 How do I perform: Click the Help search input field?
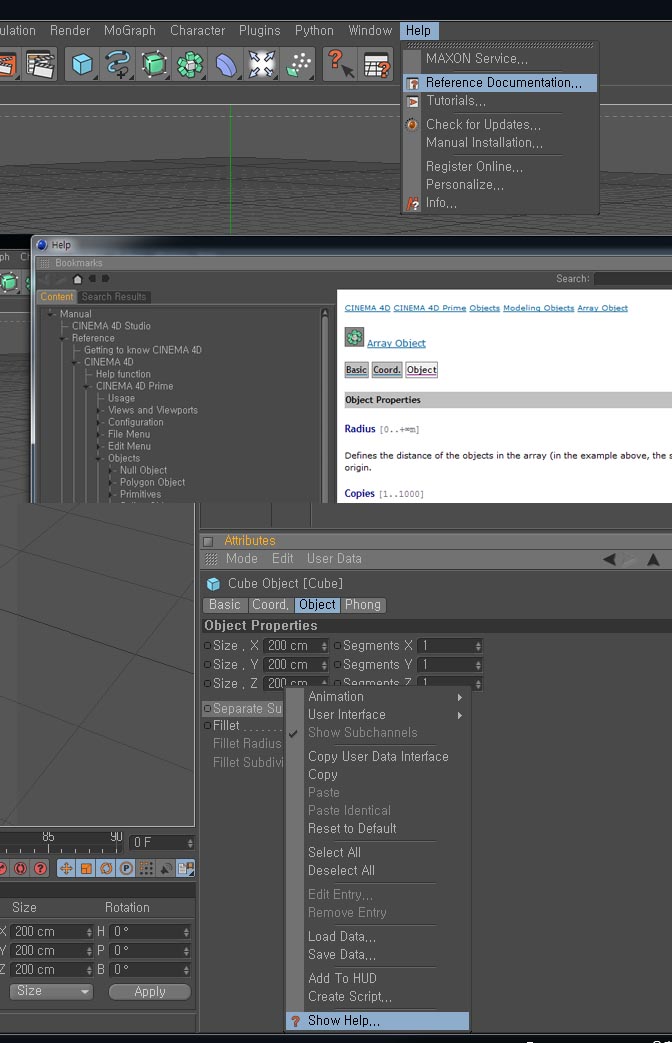[633, 279]
